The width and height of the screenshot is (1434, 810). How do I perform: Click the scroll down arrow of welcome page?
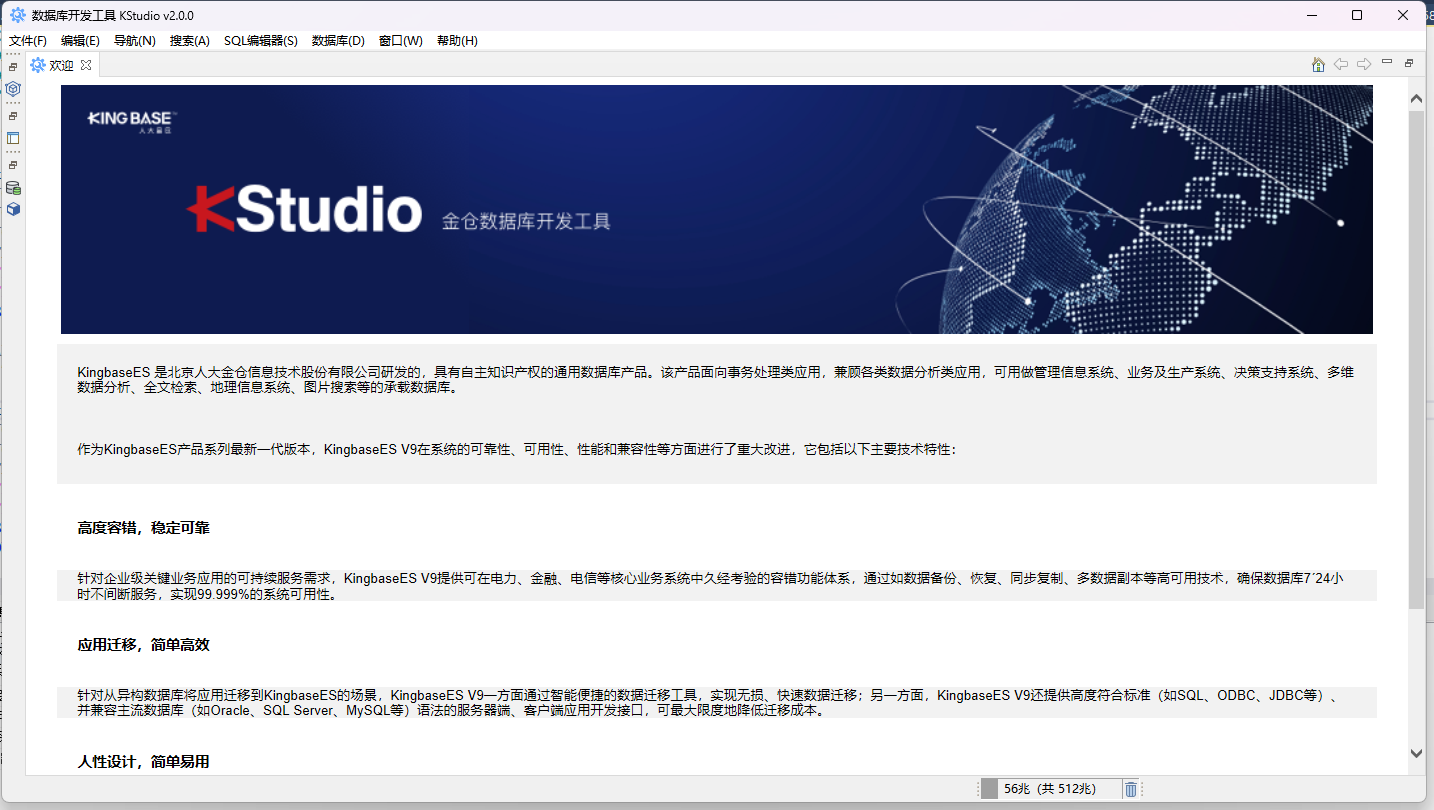click(x=1416, y=753)
